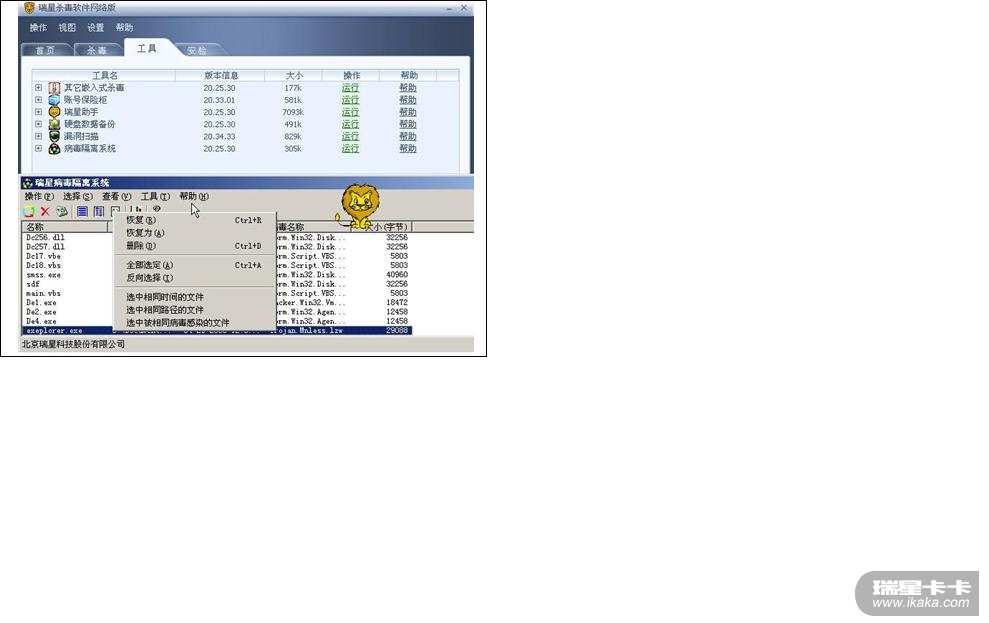Screen dimensions: 989x623
Task: Expand the 病毒隔离系统 row
Action: click(38, 149)
